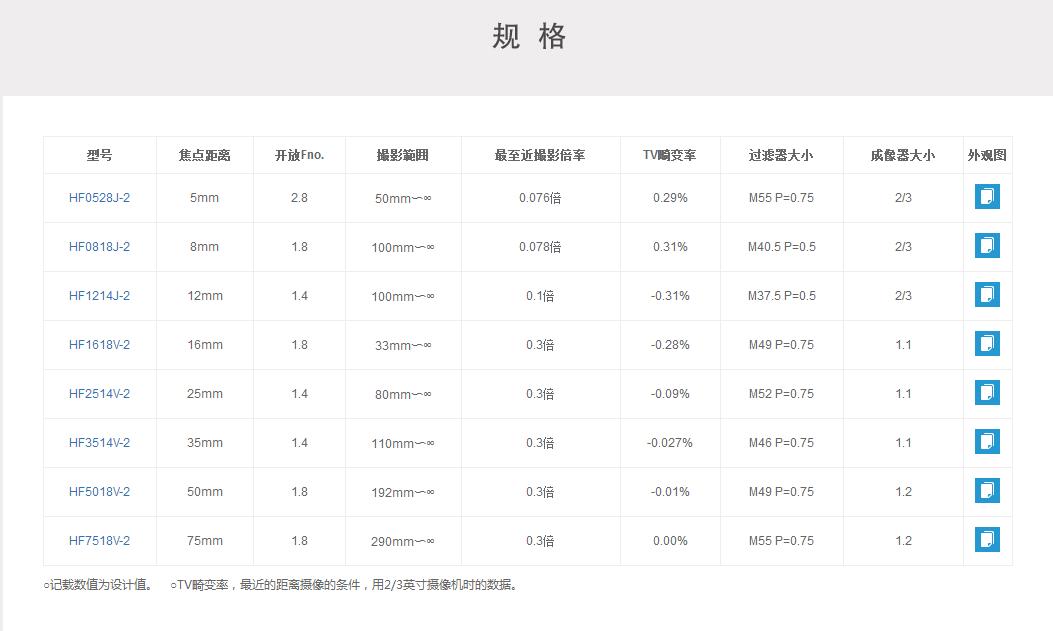Image resolution: width=1053 pixels, height=631 pixels.
Task: Select the M46 P=0.75 filter size cell
Action: coord(782,443)
